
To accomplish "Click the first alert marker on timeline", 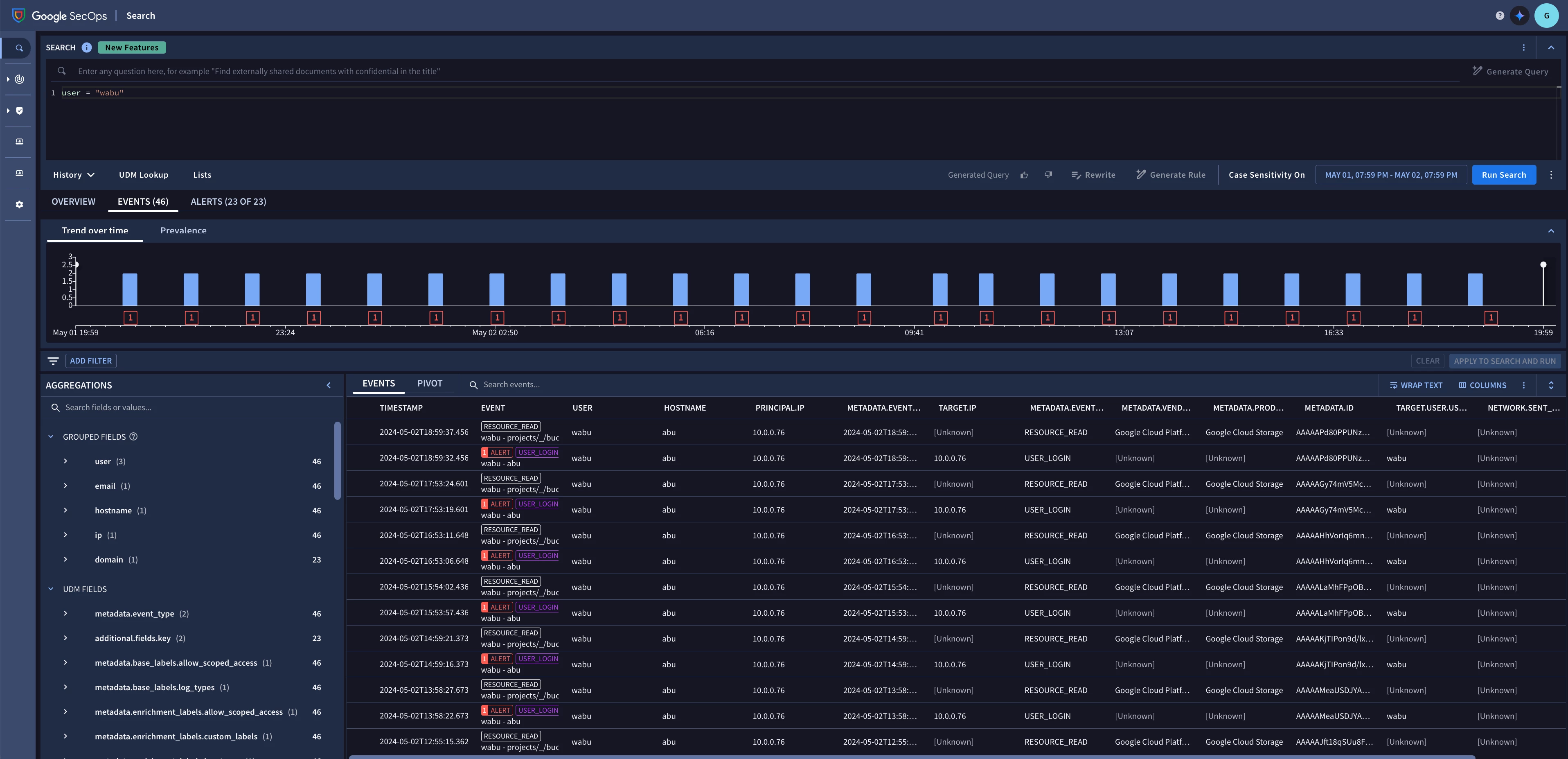I will [x=130, y=318].
